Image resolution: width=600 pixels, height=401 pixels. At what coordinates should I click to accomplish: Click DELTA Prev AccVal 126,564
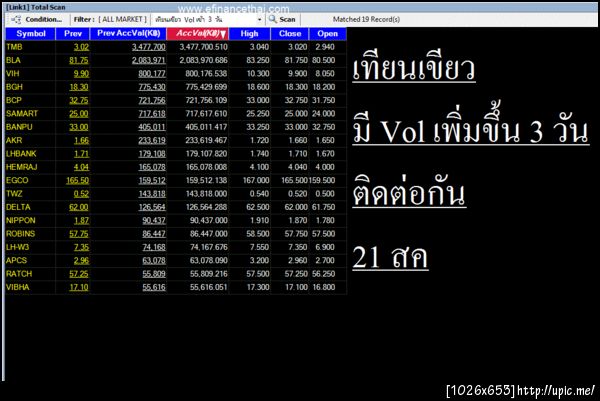tap(152, 207)
